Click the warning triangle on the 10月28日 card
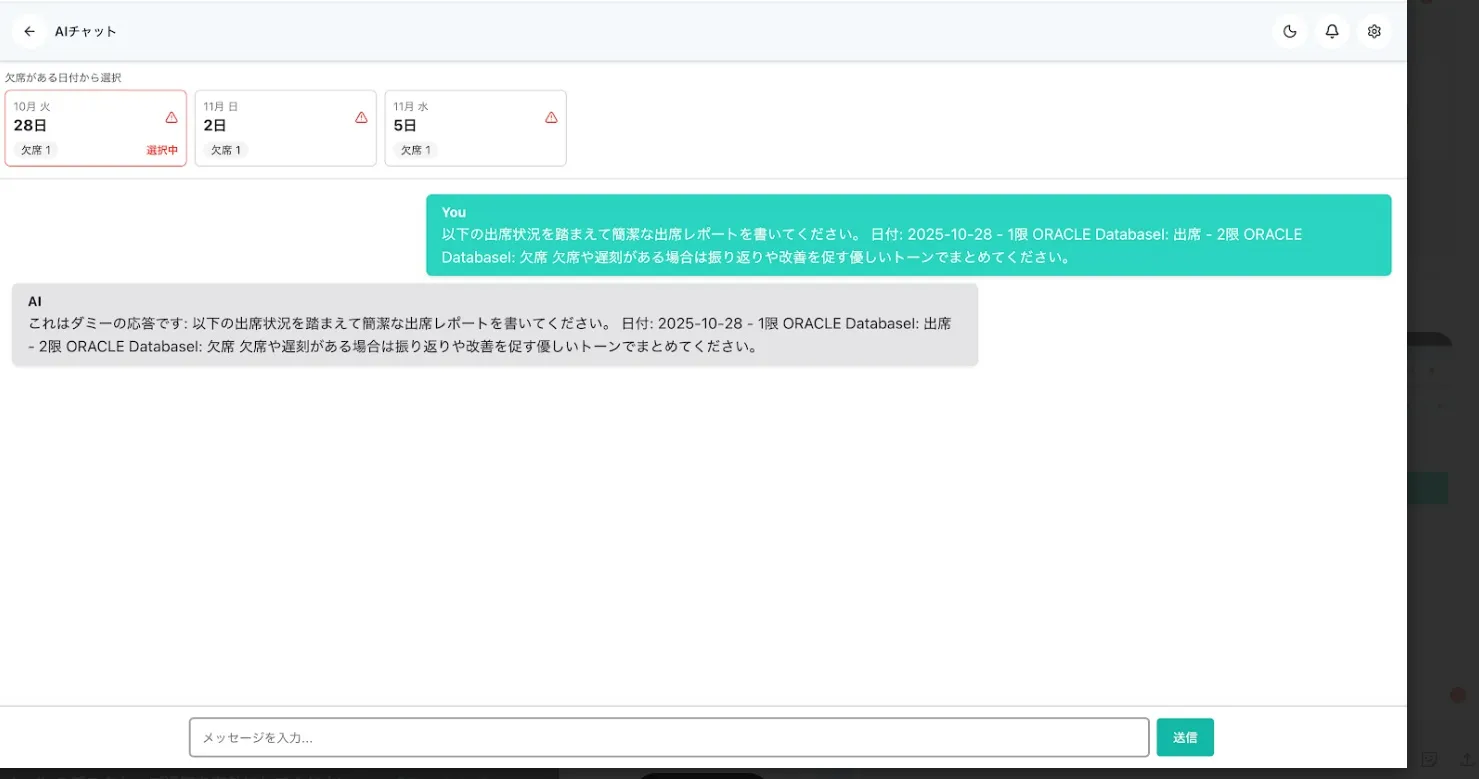The image size is (1479, 779). pos(170,117)
